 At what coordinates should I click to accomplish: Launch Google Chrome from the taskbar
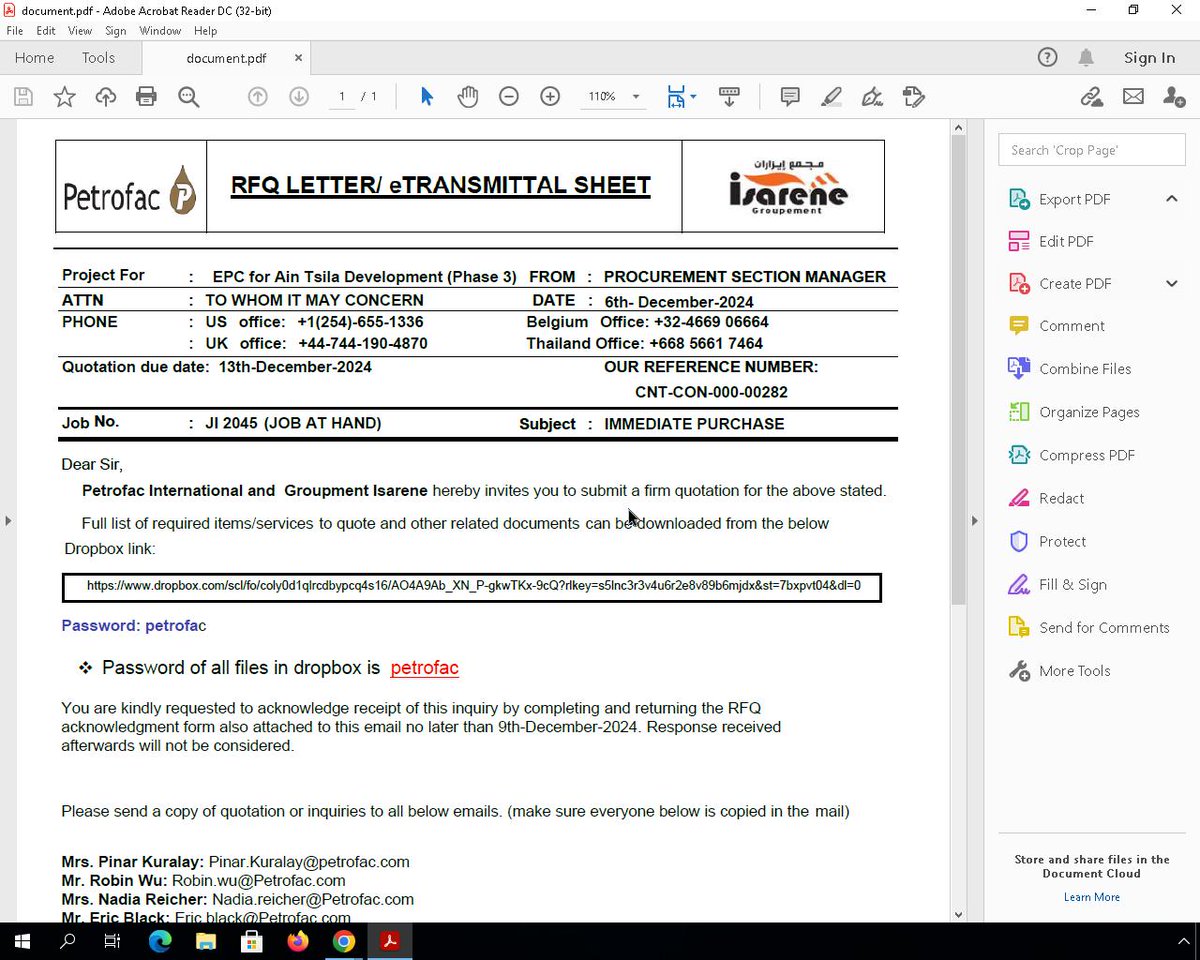coord(344,941)
